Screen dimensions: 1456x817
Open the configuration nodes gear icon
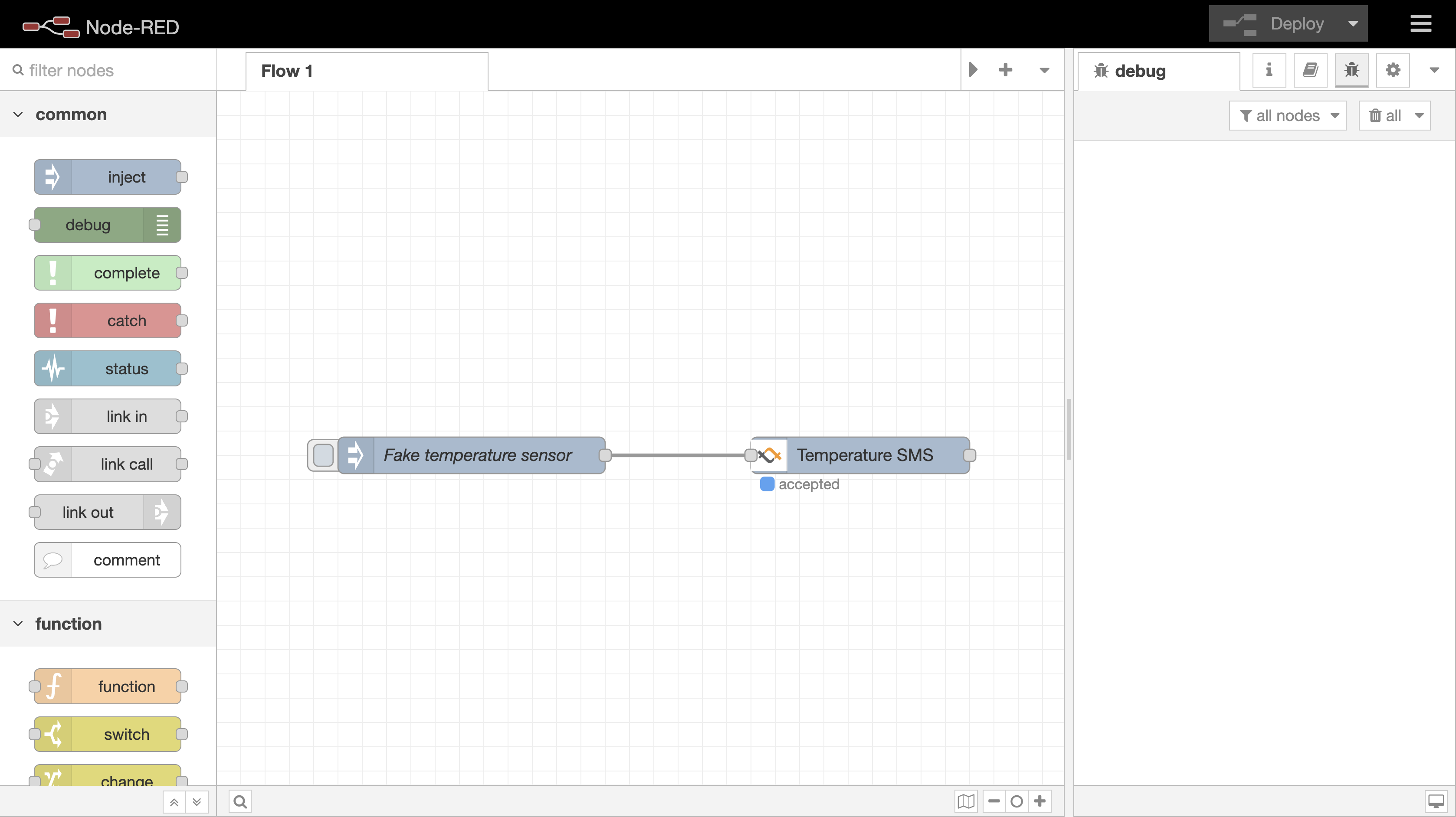click(1393, 70)
